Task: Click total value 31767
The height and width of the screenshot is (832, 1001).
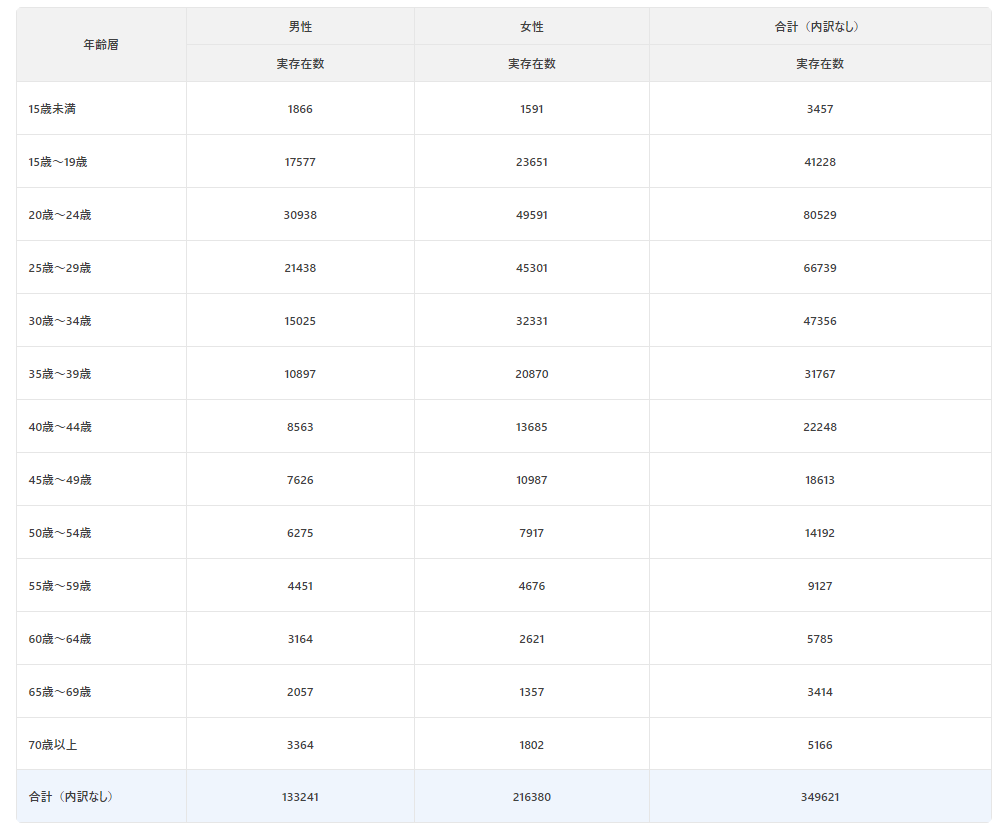Action: (x=820, y=374)
